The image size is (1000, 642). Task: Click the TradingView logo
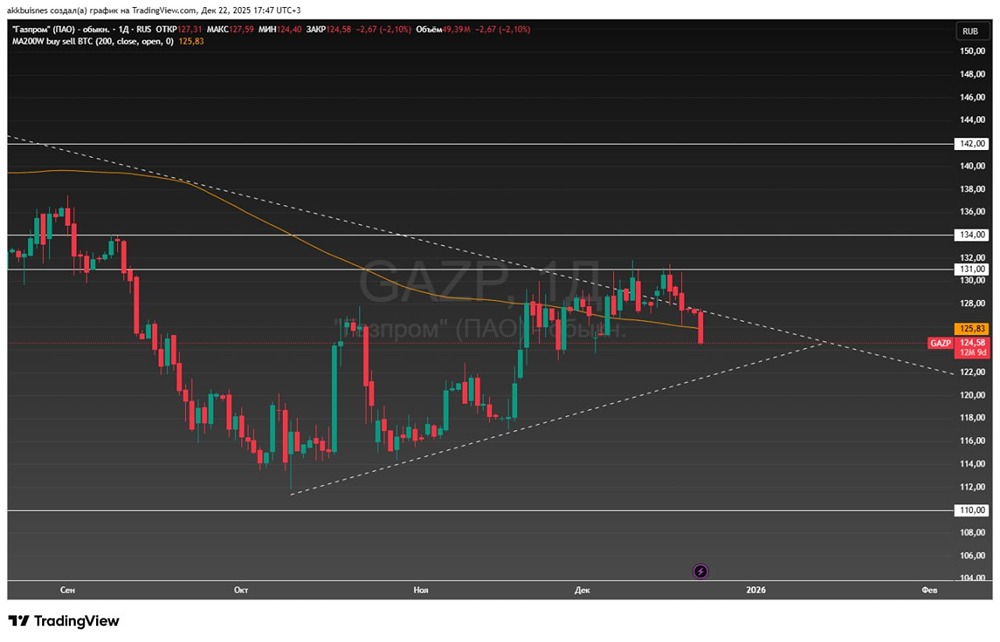pyautogui.click(x=63, y=621)
